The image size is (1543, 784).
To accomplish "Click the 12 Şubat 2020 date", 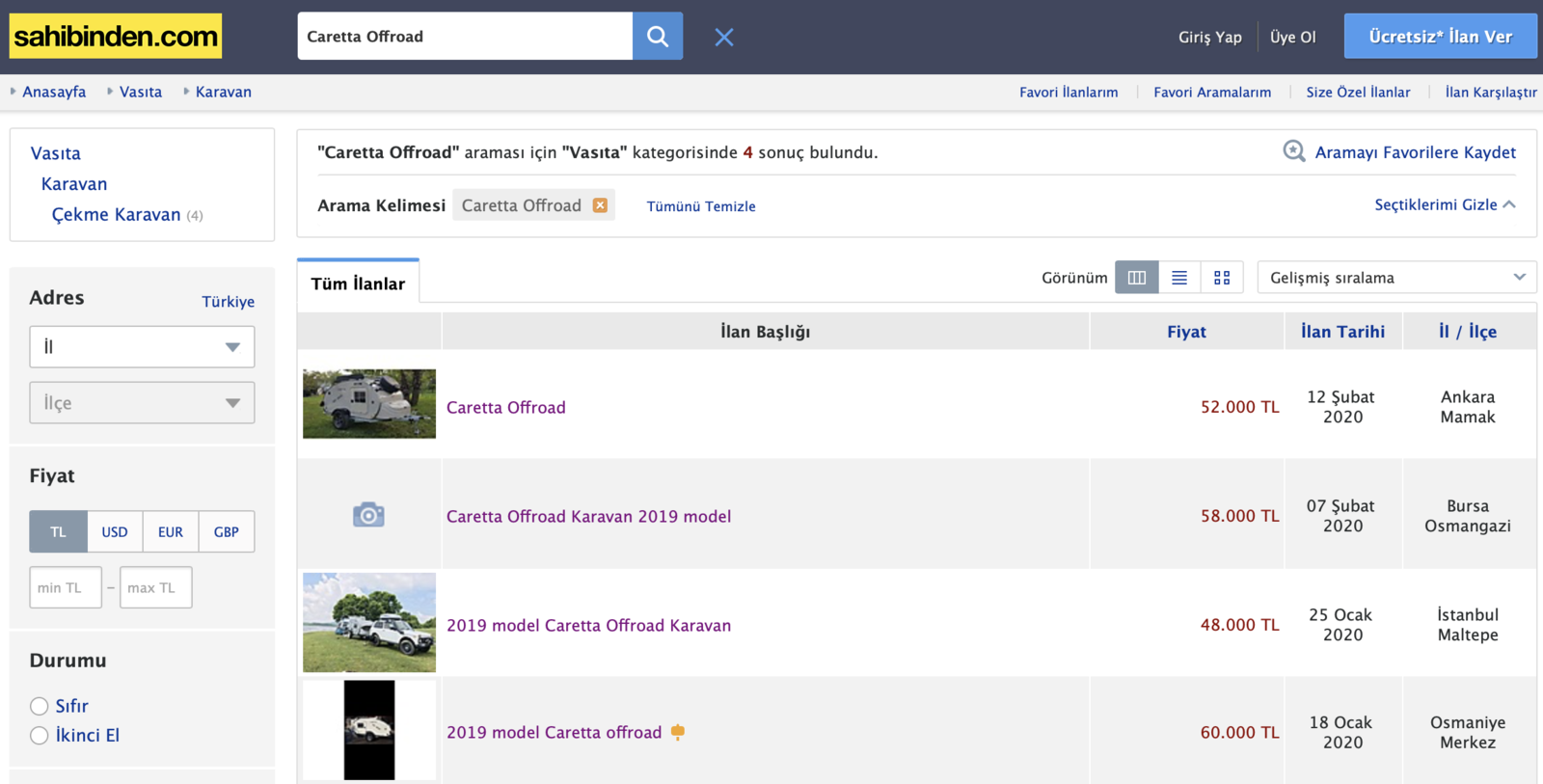I will (x=1342, y=407).
